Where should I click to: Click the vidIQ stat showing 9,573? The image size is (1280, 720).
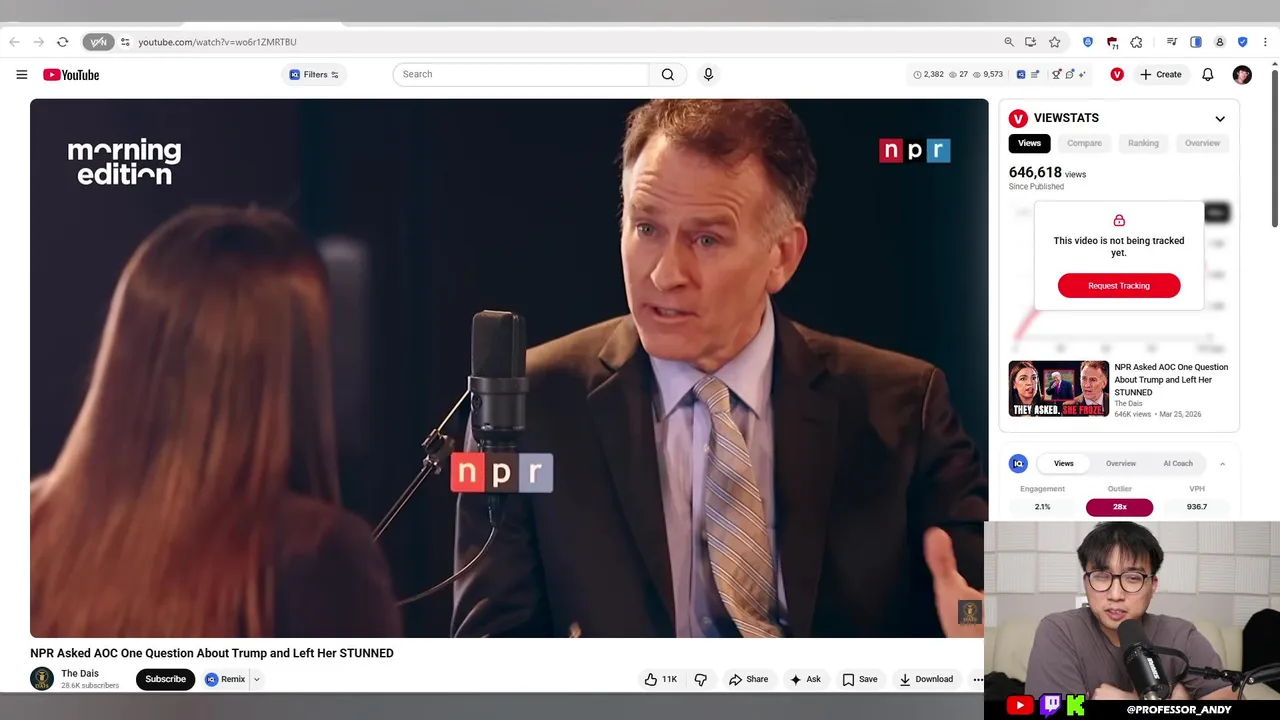988,75
